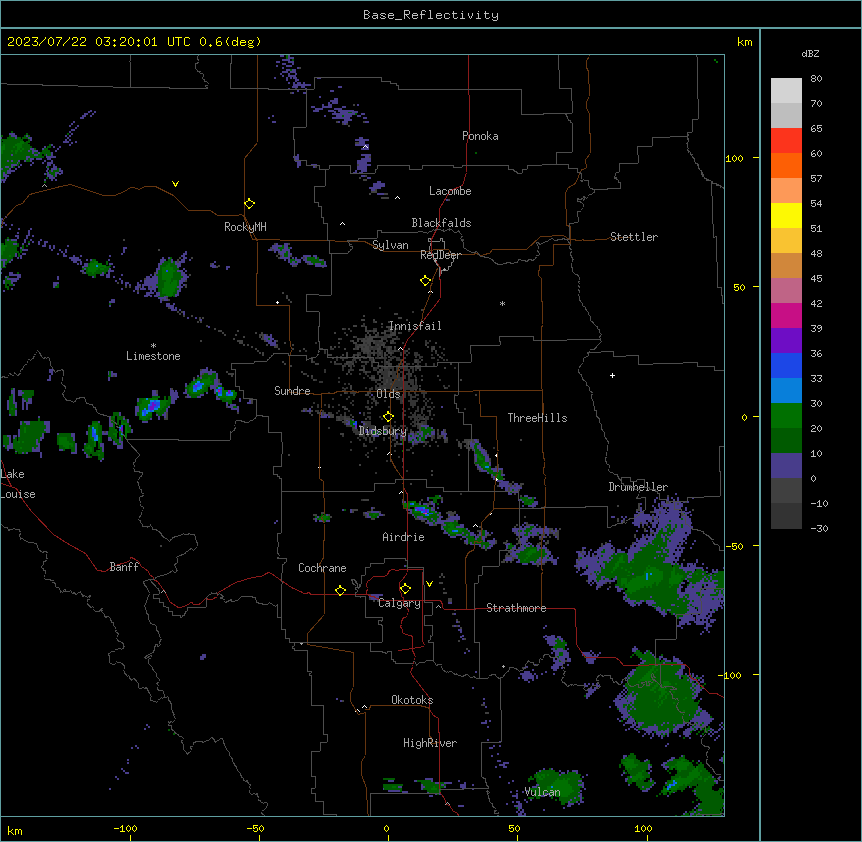Select the Ponoka city label
This screenshot has width=862, height=842.
[480, 136]
